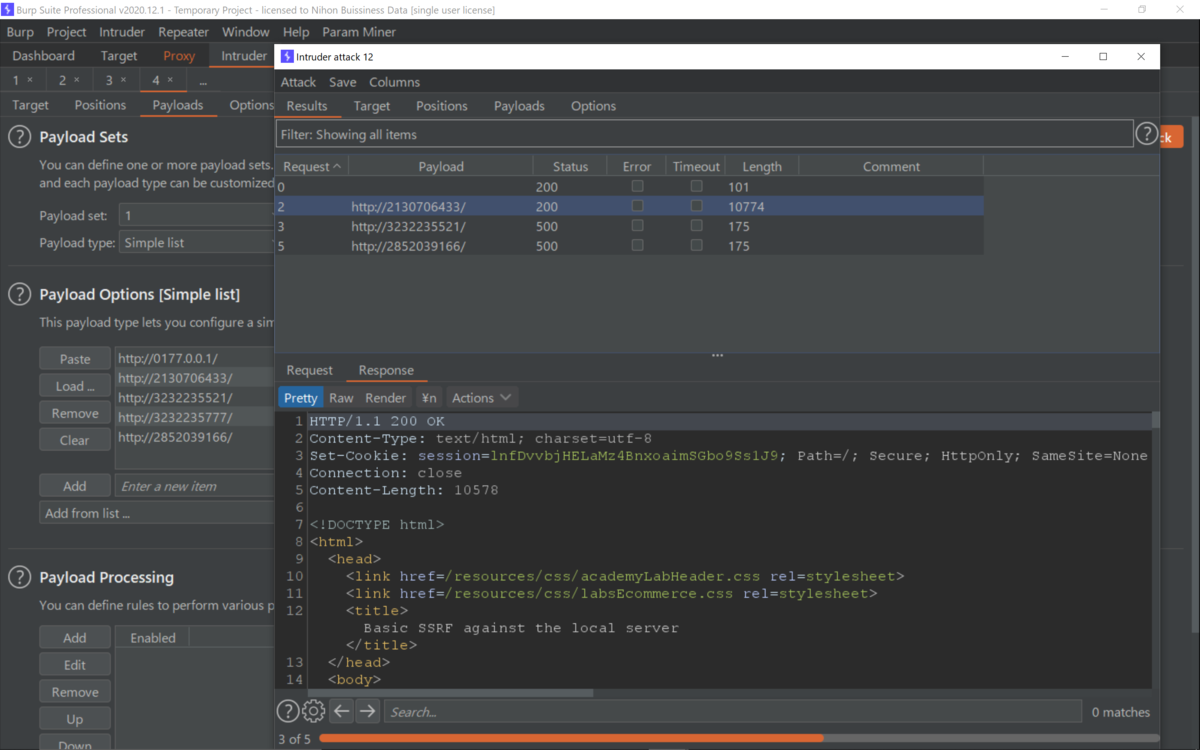Switch to attack window Payloads tab
The image size is (1200, 750).
point(519,106)
